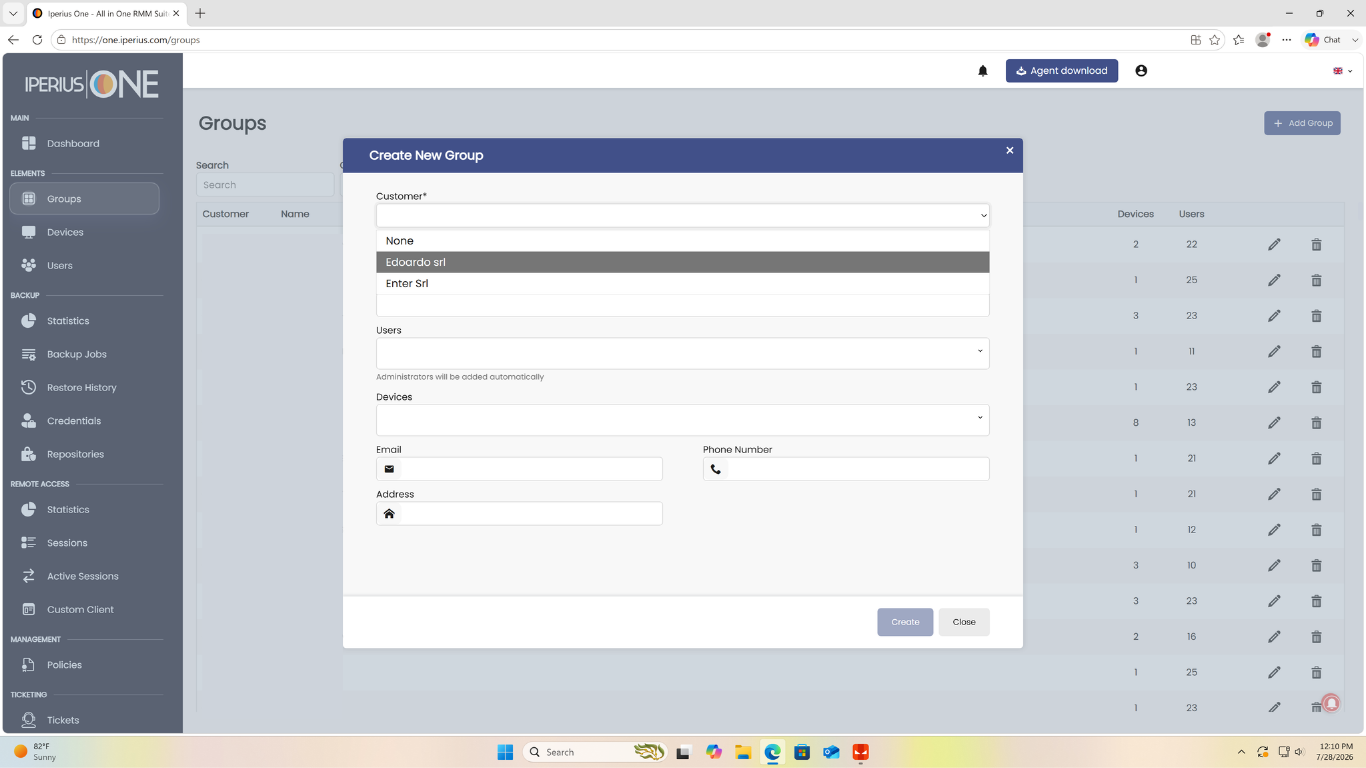Screen dimensions: 1366x768
Task: Click the Custom Client icon
Action: pos(29,609)
